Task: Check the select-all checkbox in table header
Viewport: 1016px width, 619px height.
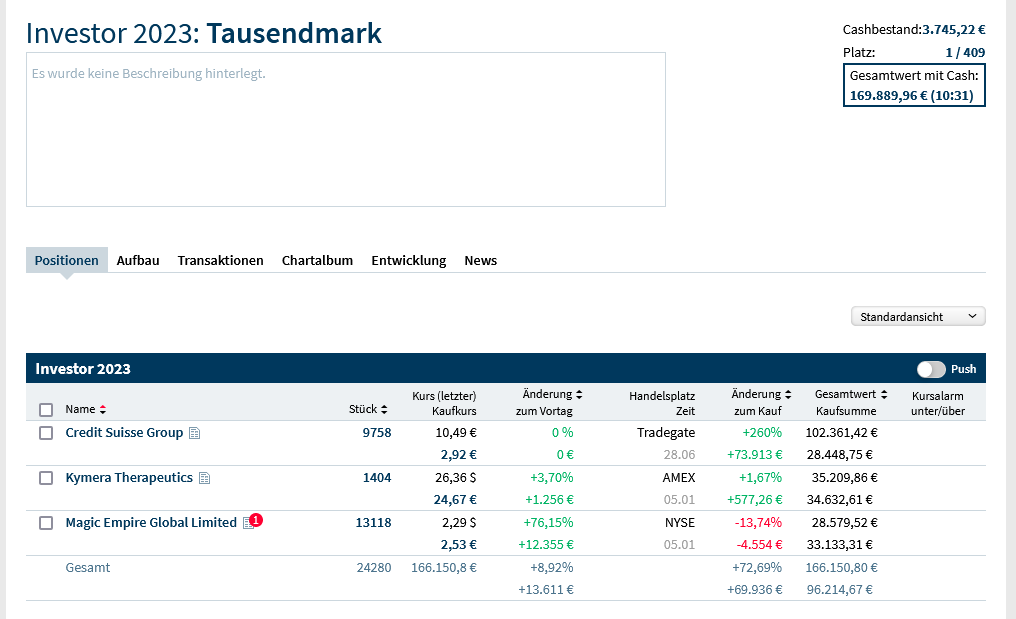Action: tap(46, 409)
